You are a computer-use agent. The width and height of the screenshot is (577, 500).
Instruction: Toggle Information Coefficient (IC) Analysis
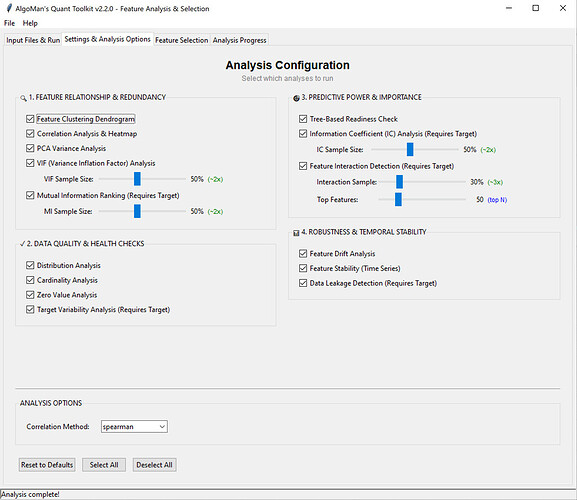point(303,134)
